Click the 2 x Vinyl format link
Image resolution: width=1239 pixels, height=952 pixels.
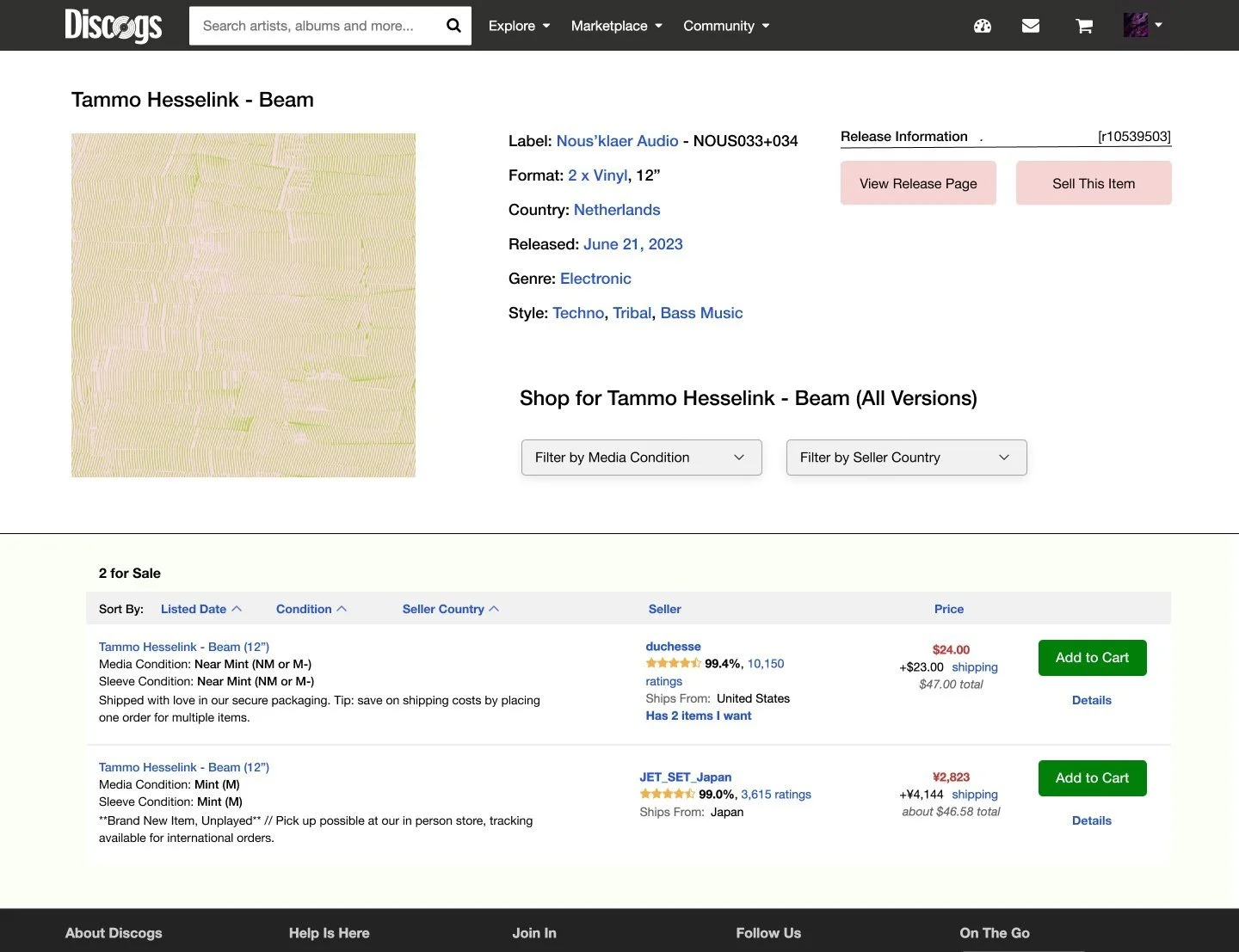(597, 175)
